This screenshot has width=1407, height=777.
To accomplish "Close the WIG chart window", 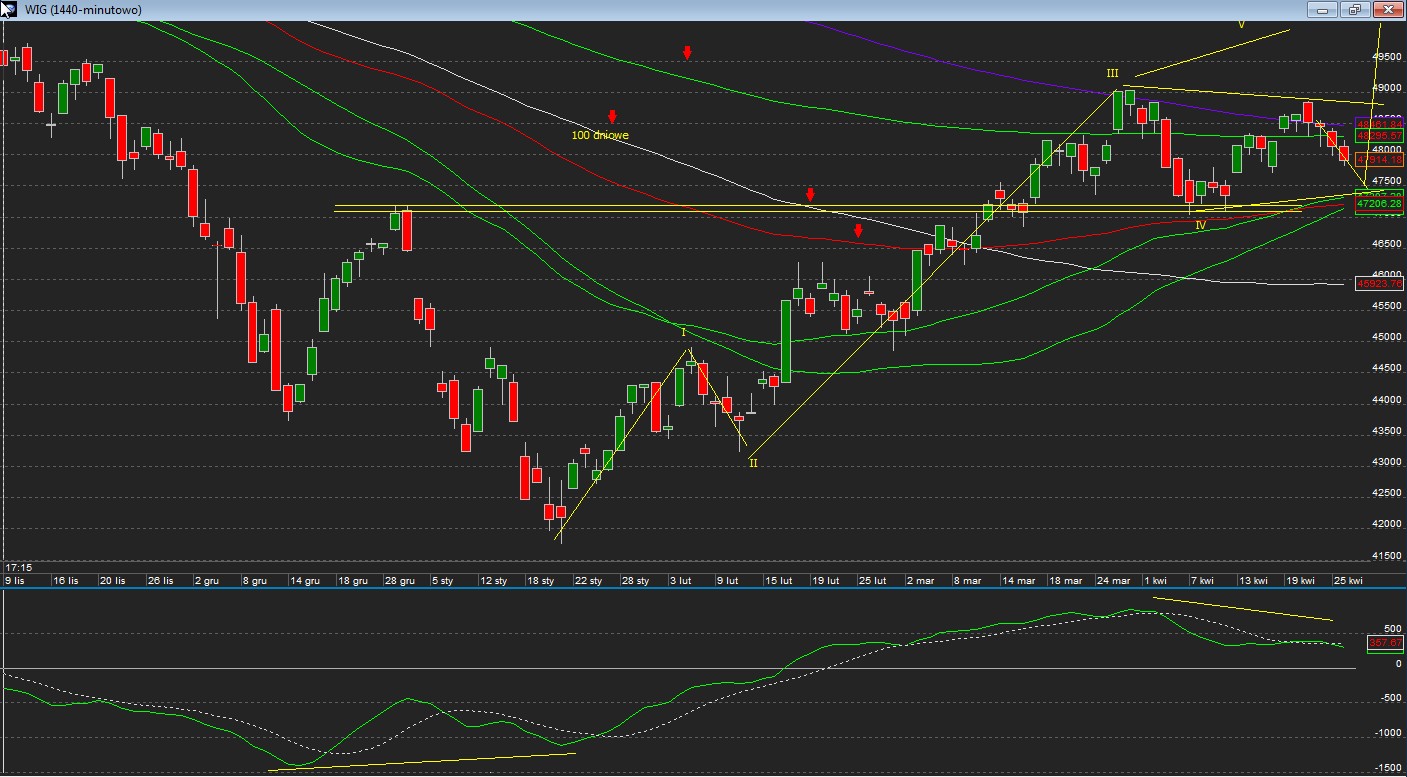I will 1387,9.
